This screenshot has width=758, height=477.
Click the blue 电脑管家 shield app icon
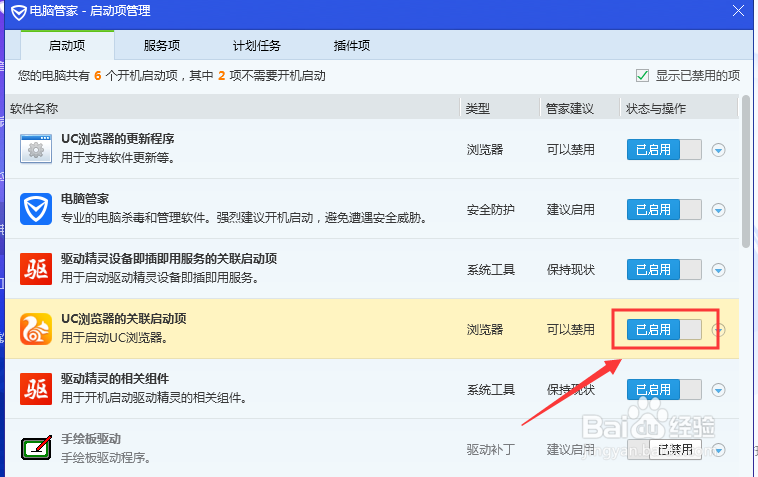tap(36, 209)
